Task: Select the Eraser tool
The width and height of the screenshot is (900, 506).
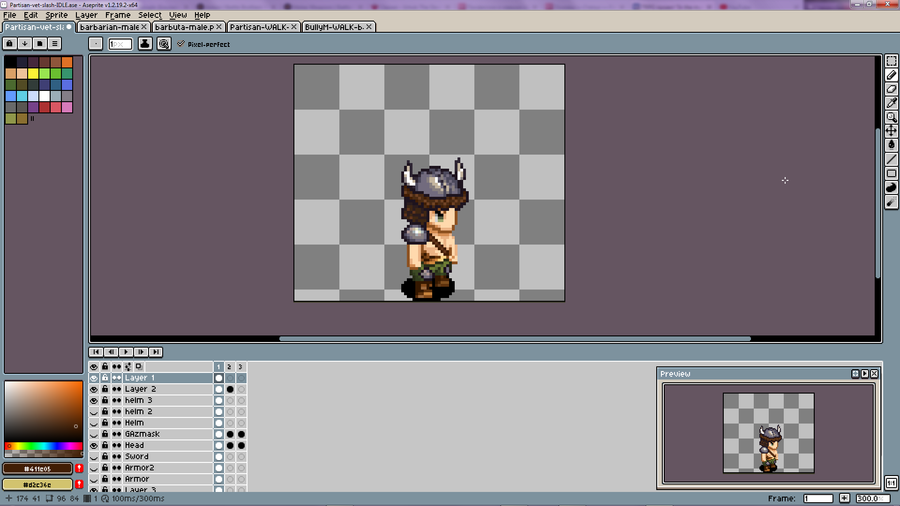Action: pos(891,89)
